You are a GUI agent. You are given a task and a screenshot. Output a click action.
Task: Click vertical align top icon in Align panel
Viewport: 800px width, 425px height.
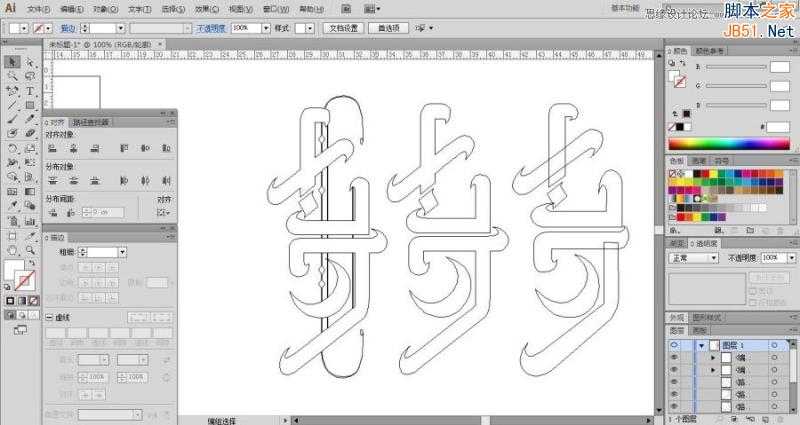[124, 148]
